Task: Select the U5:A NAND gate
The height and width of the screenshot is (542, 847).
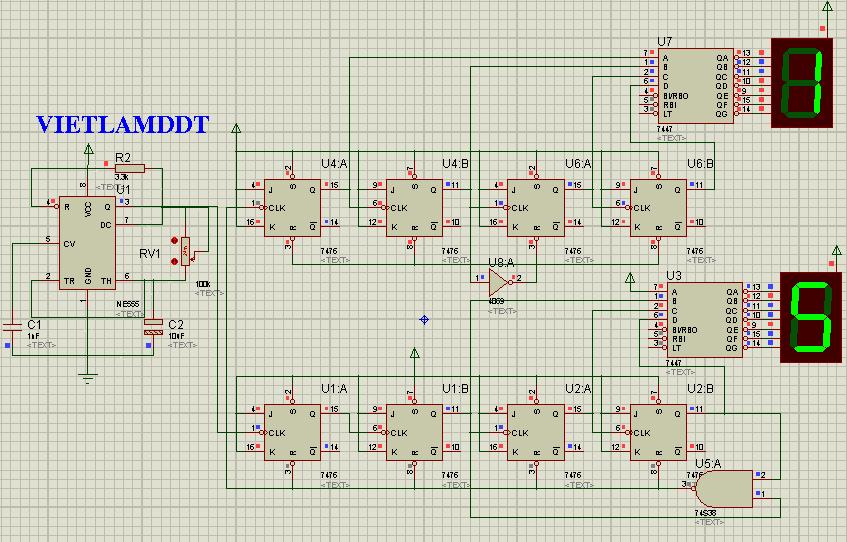Action: coord(724,489)
